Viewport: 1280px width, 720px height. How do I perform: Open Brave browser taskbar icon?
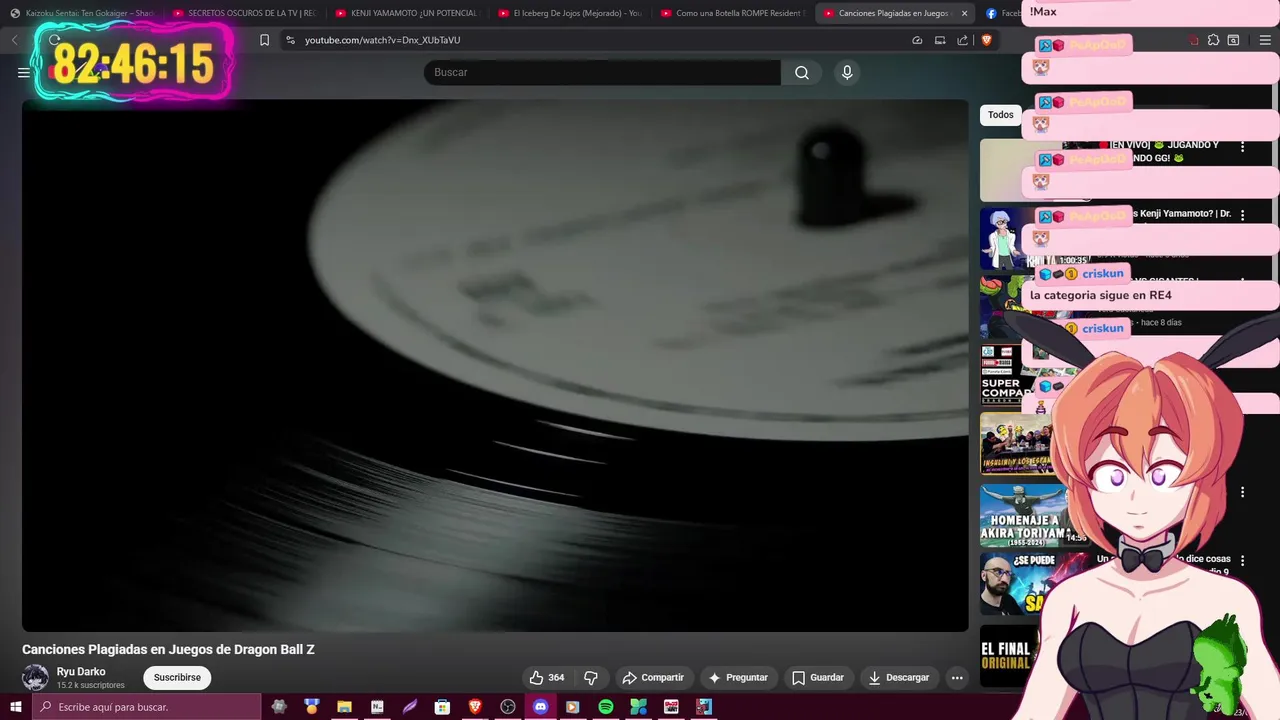(x=475, y=707)
